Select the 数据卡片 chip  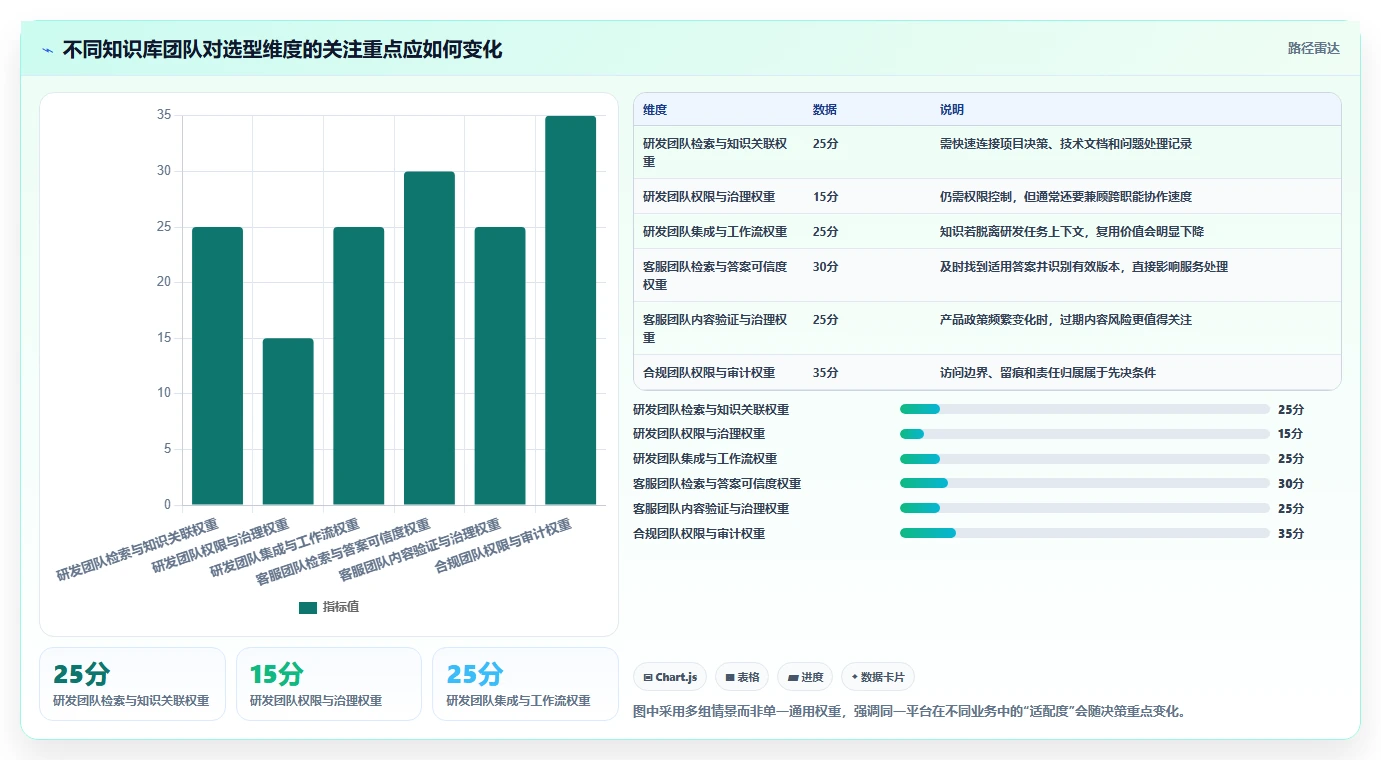[878, 677]
